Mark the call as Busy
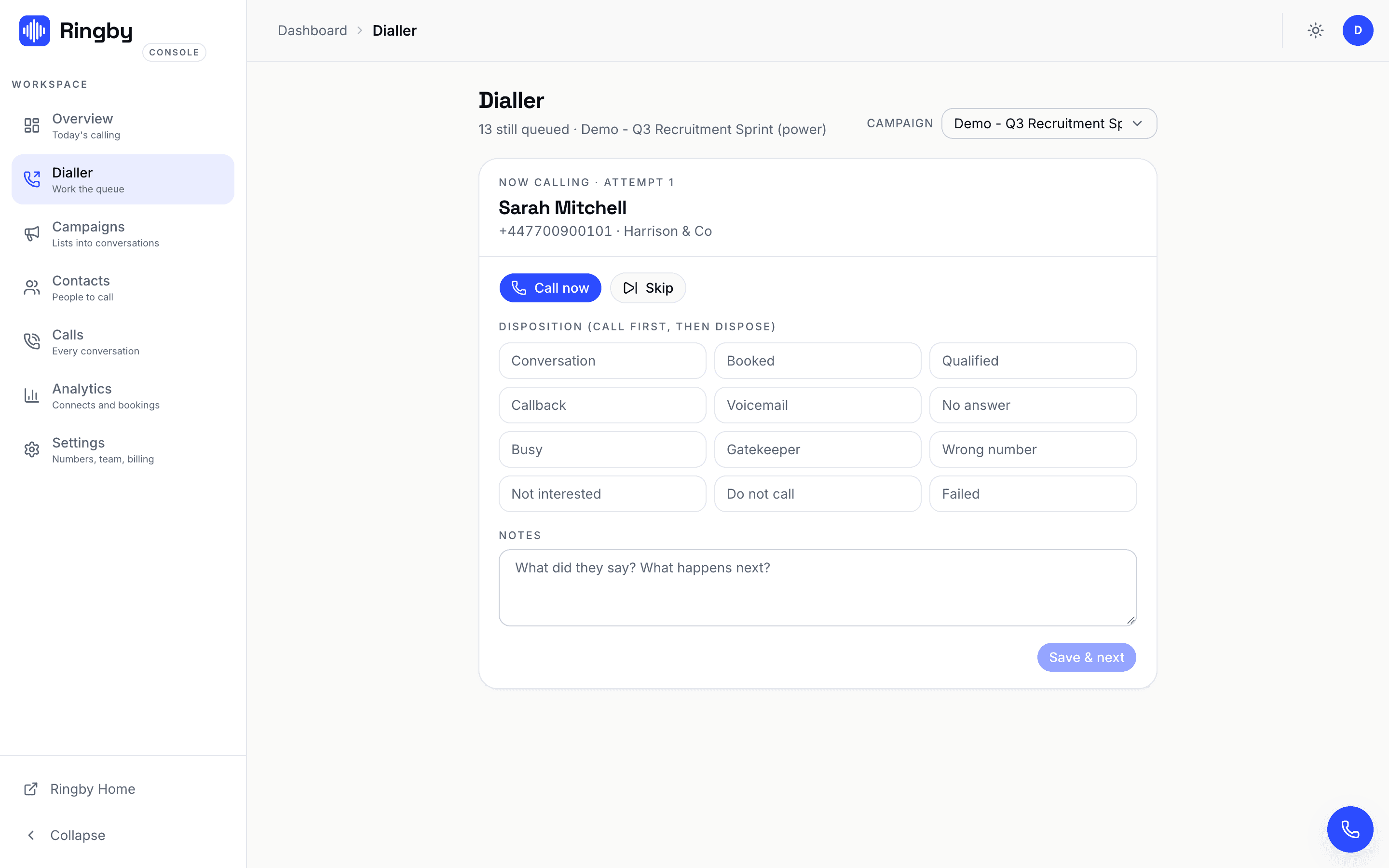This screenshot has width=1389, height=868. point(602,449)
